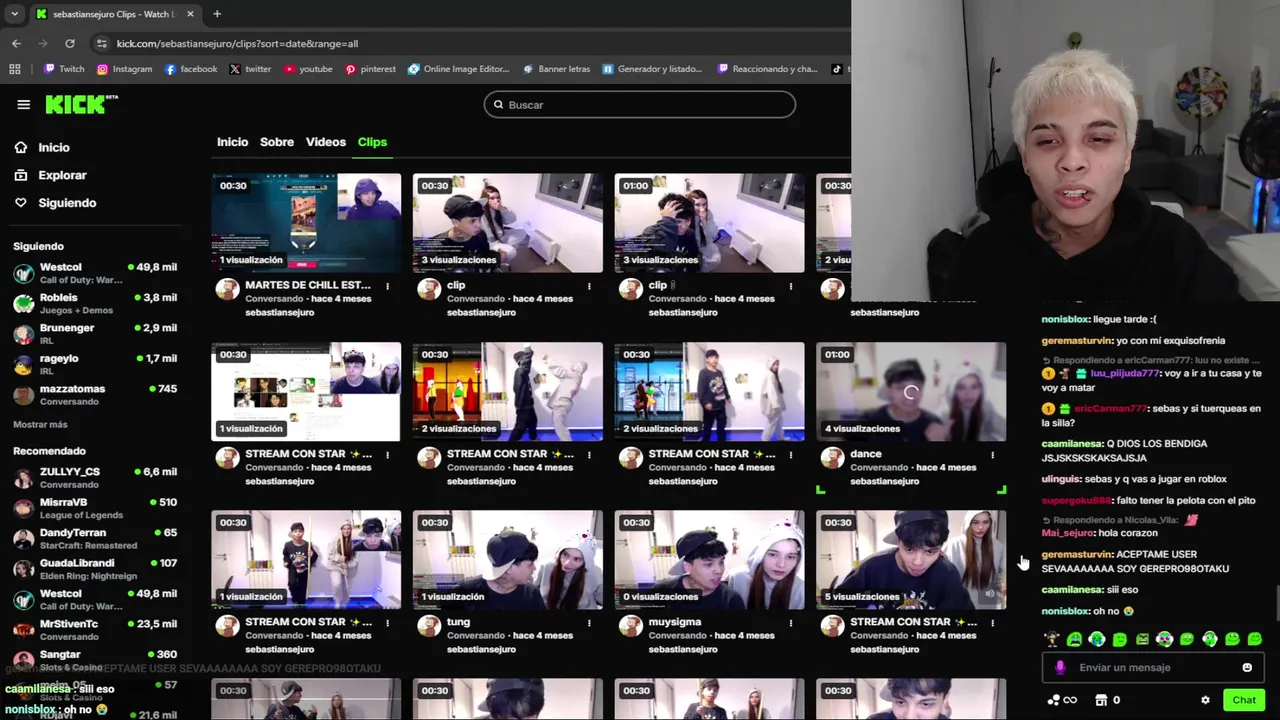Open options menu for MARTES DE CHILL clip
The image size is (1280, 720).
(x=387, y=287)
